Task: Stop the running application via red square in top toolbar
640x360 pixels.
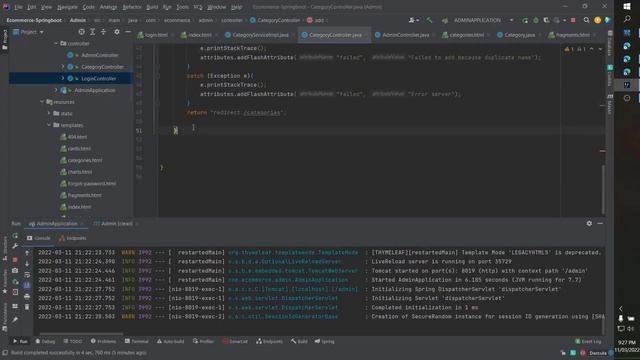Action: pyautogui.click(x=573, y=20)
